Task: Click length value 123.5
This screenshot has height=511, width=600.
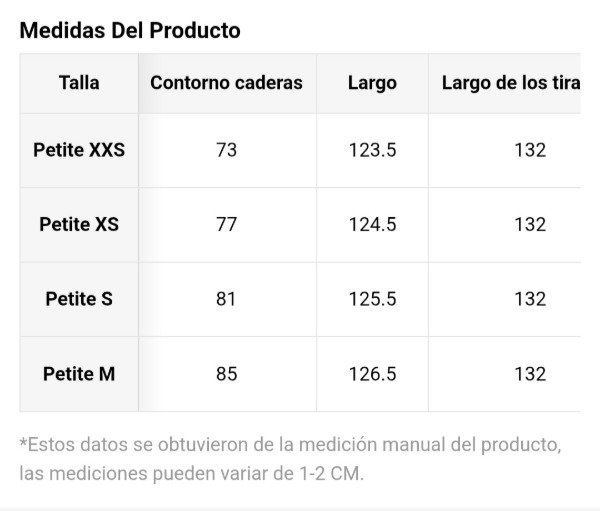Action: pyautogui.click(x=372, y=150)
